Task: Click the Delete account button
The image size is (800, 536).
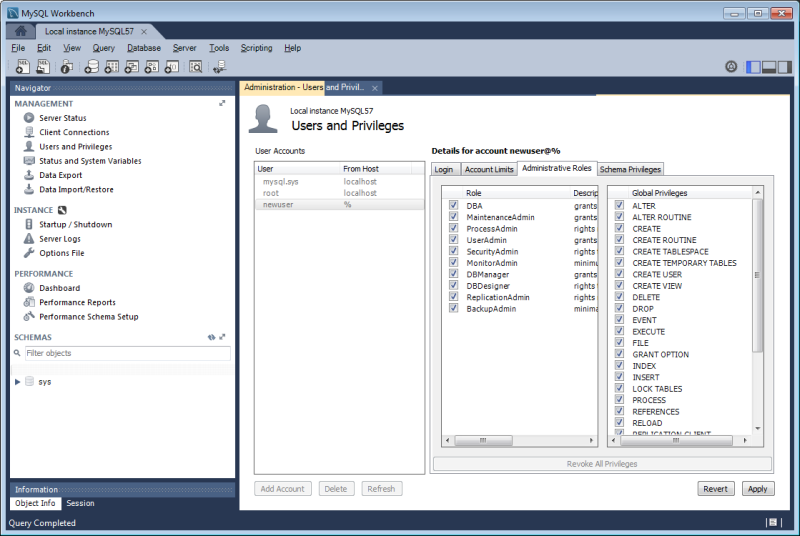Action: 335,489
